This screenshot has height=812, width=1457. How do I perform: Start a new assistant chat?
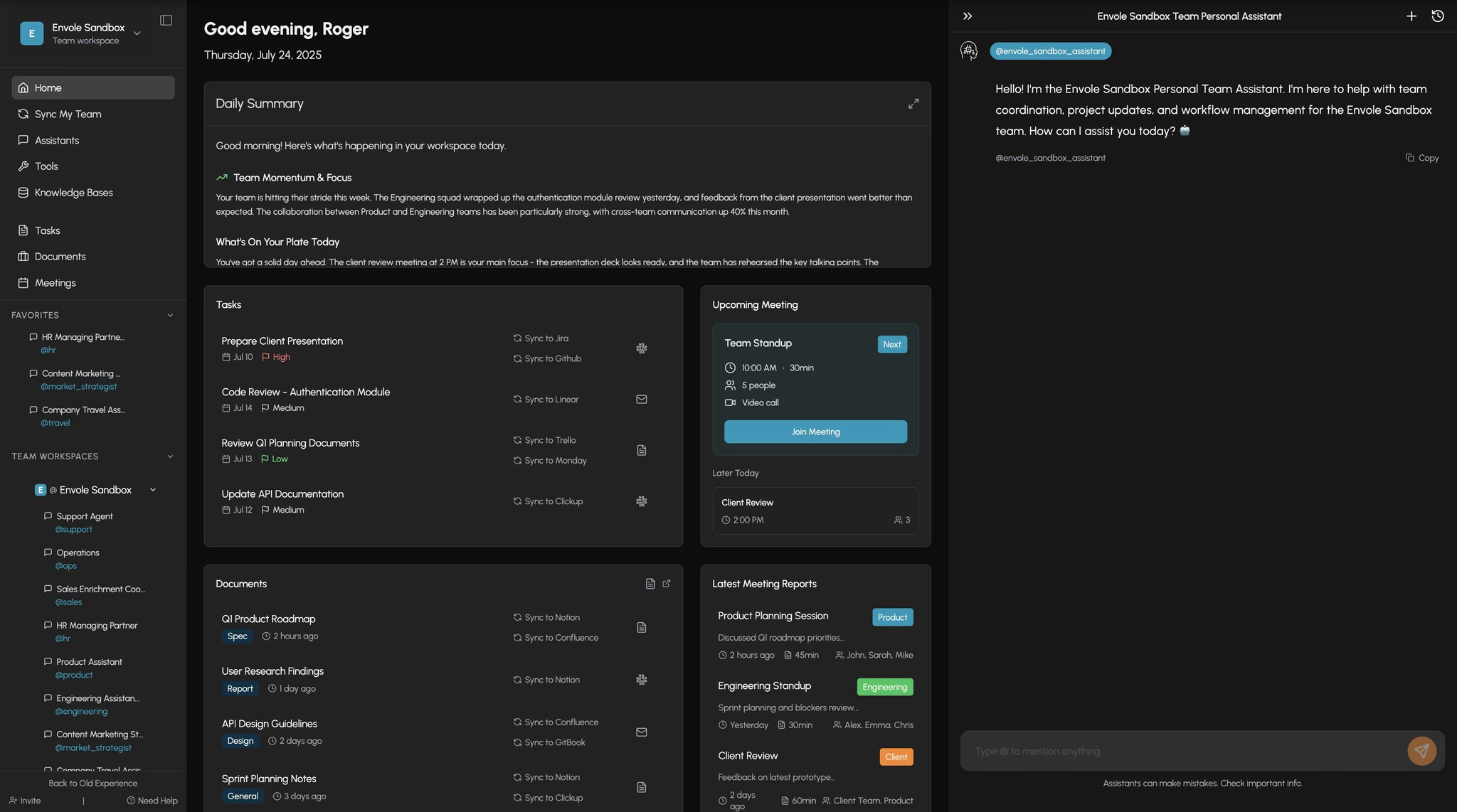pos(1411,16)
